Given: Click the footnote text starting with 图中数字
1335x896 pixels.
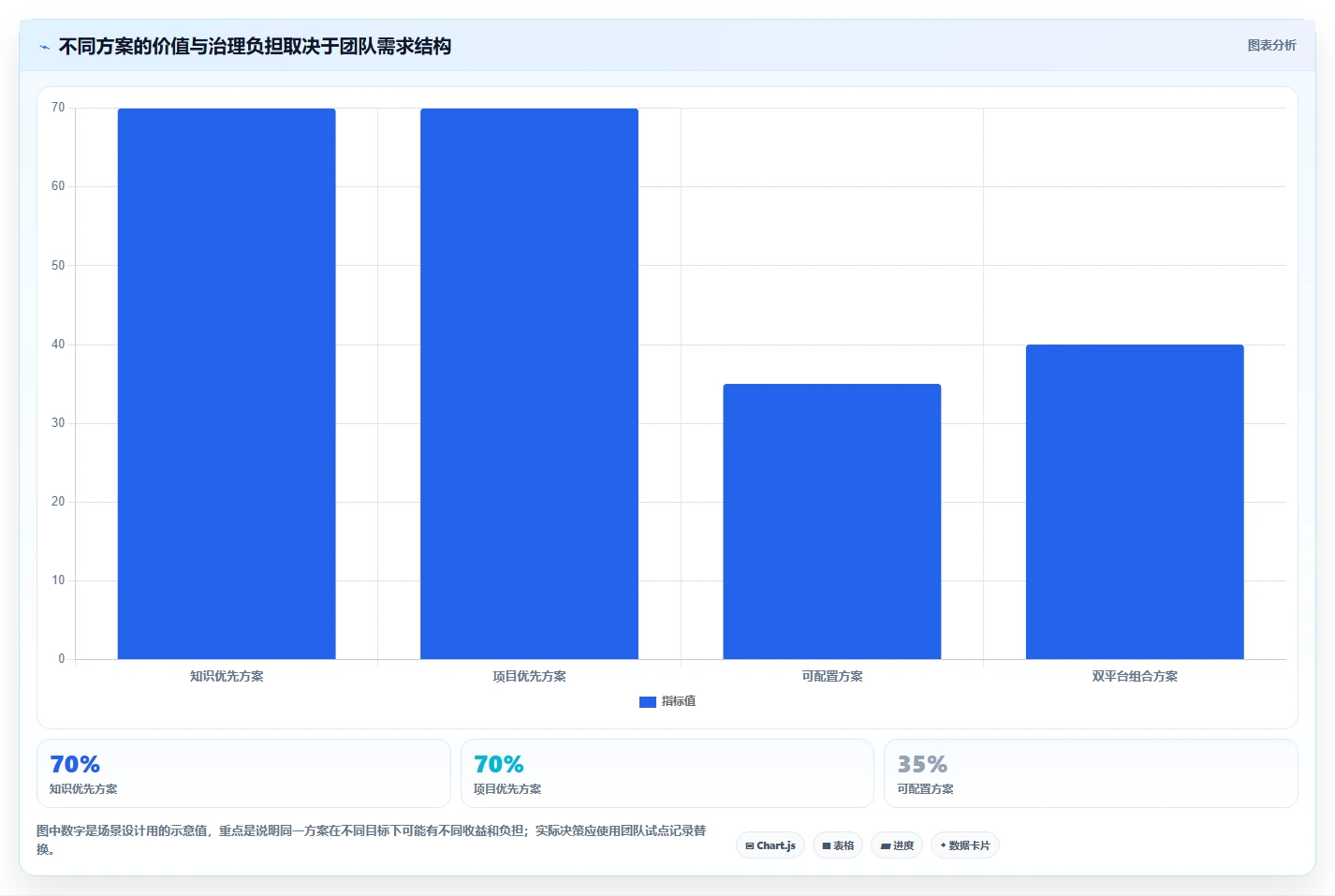Looking at the screenshot, I should 372,840.
